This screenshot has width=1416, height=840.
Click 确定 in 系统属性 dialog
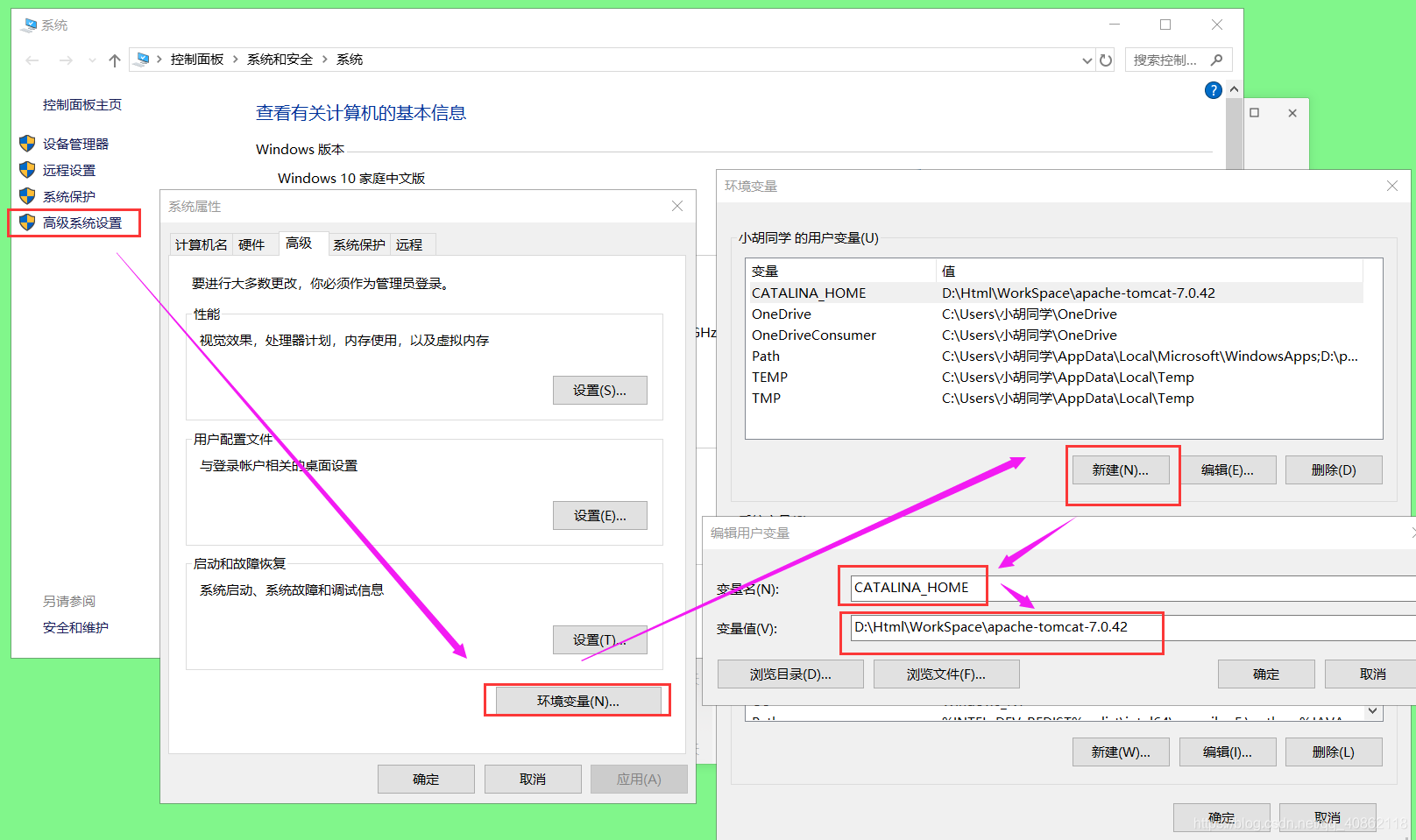point(426,780)
